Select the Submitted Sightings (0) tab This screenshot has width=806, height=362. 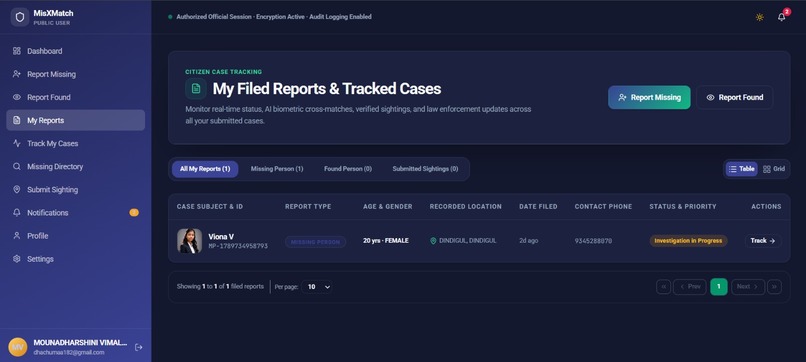tap(425, 169)
